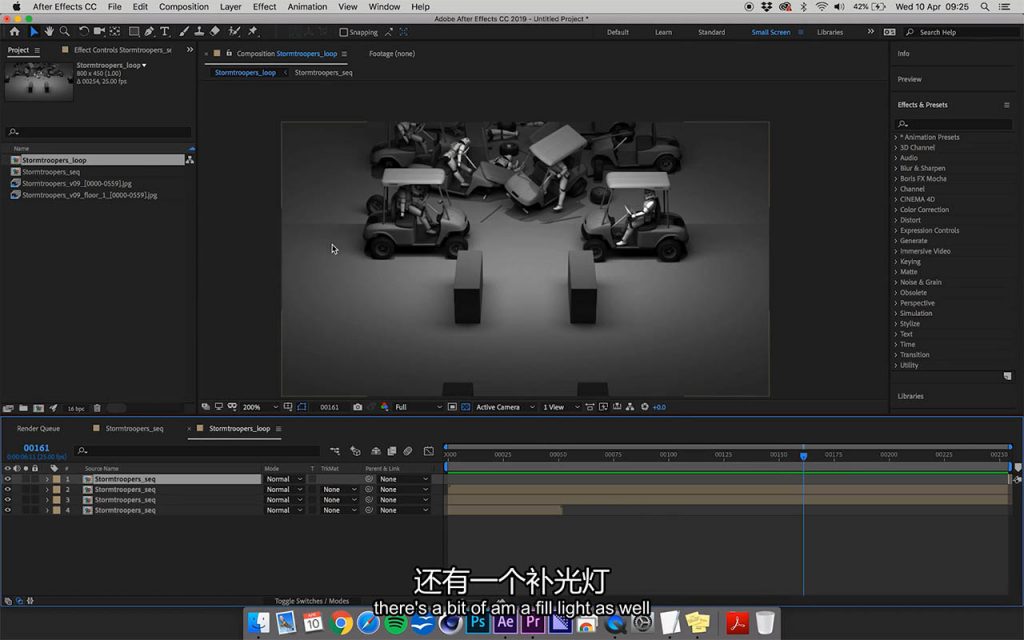Select the Eraser tool
This screenshot has width=1024, height=640.
[x=214, y=31]
